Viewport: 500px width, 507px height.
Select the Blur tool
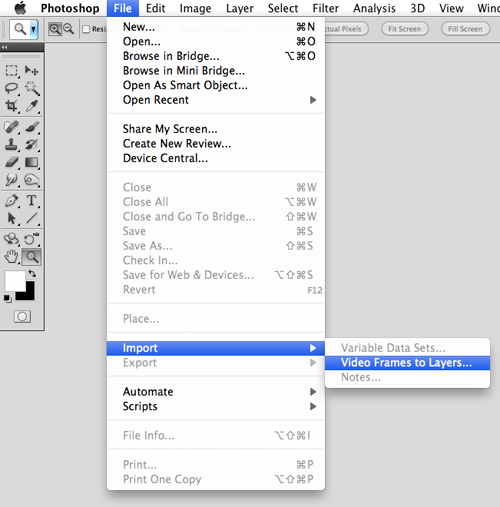(x=11, y=180)
